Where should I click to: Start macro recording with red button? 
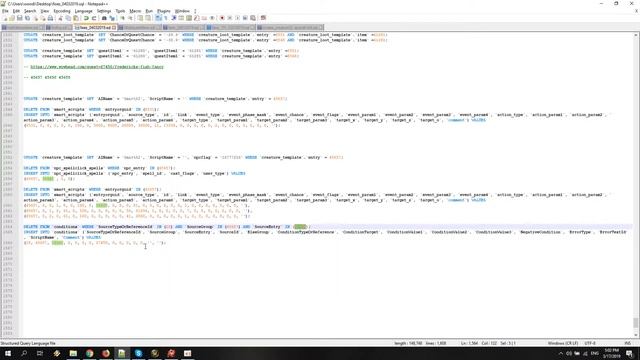coord(222,18)
